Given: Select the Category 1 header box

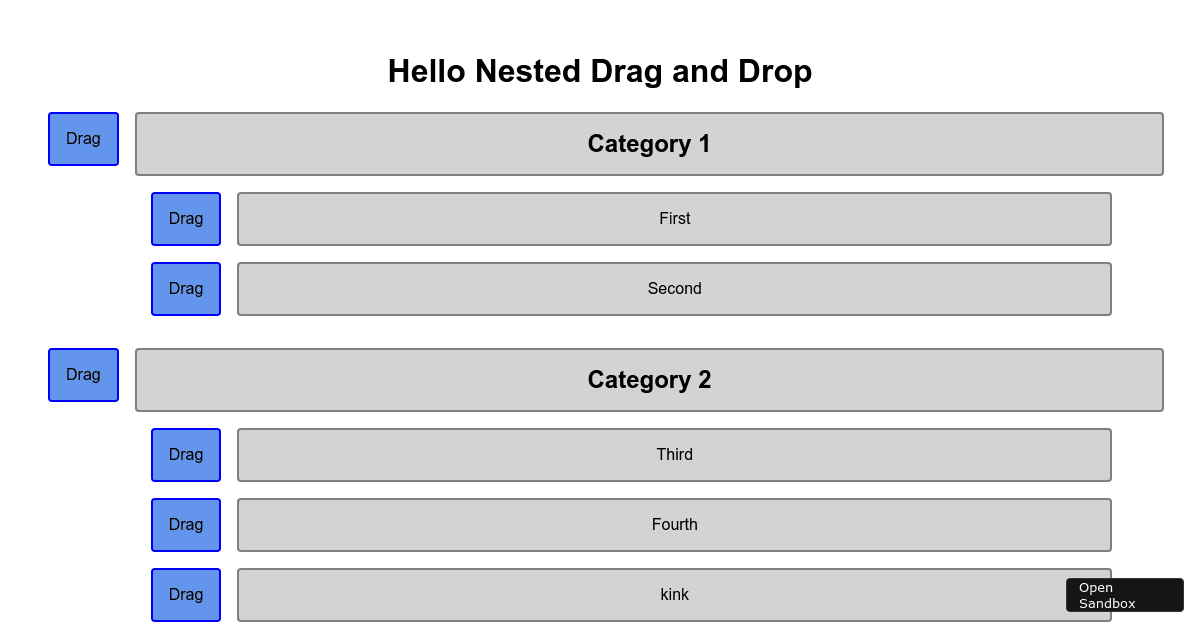Looking at the screenshot, I should [x=649, y=144].
